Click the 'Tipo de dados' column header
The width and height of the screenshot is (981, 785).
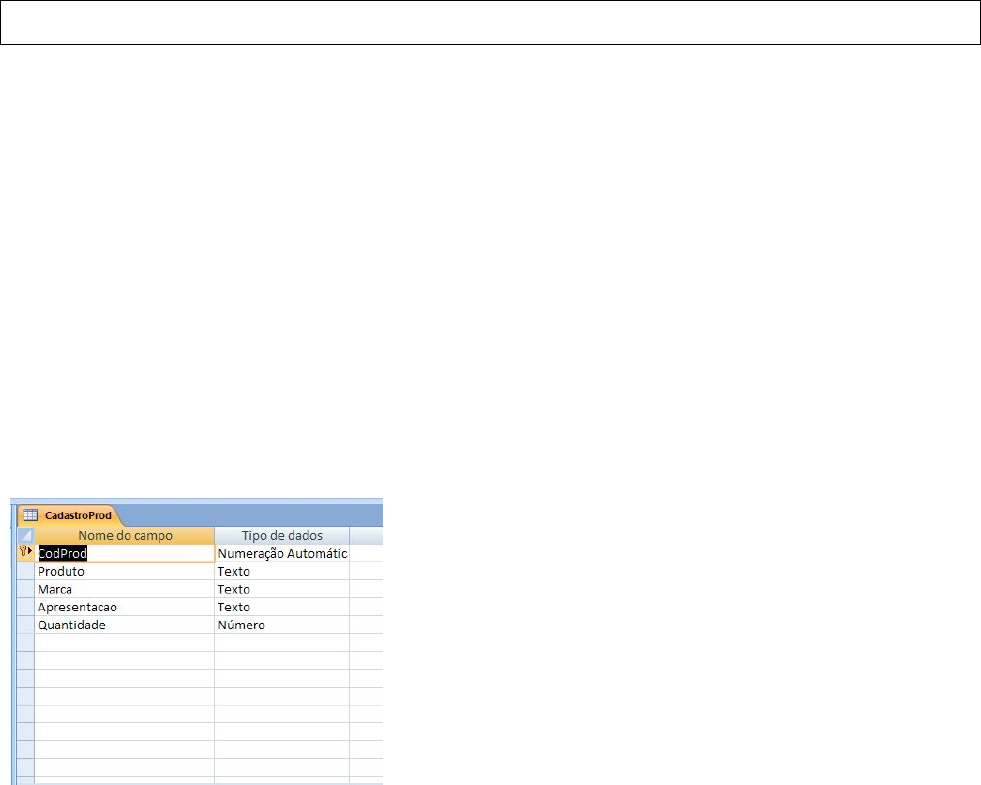point(282,536)
